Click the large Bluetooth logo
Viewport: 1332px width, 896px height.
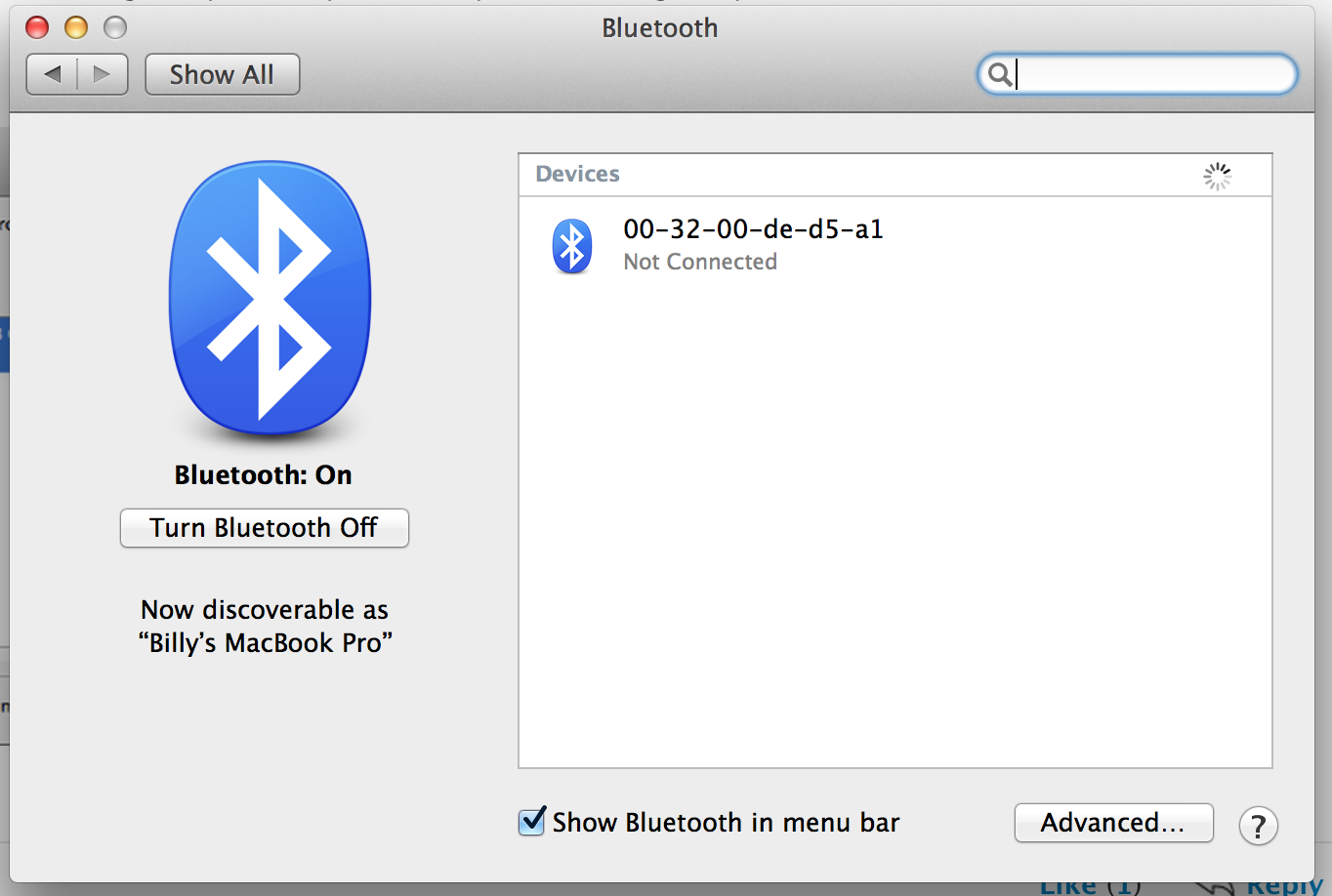[270, 298]
